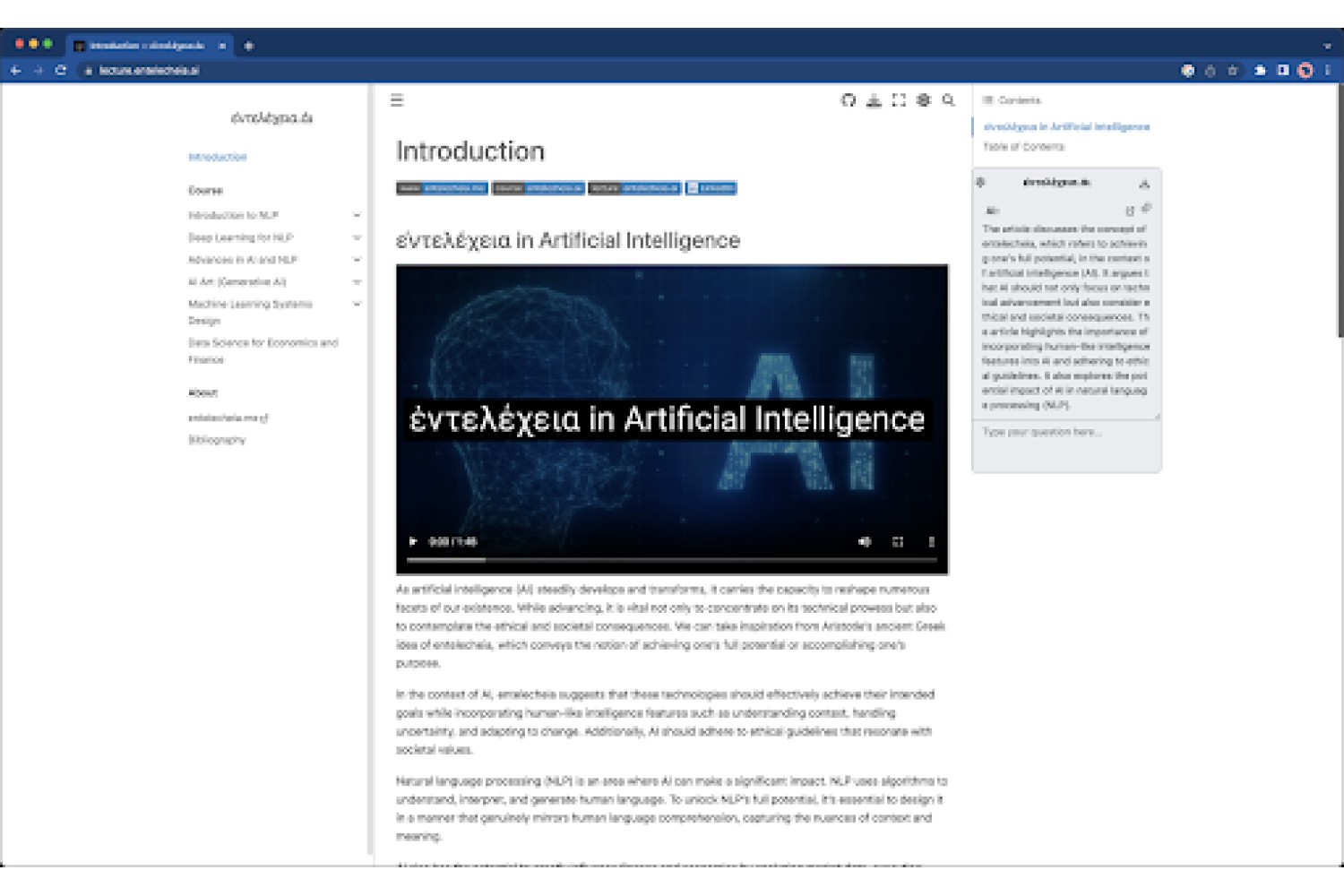Screen dimensions: 1344x896
Task: Toggle the sidebar hamburger menu icon
Action: [x=397, y=100]
